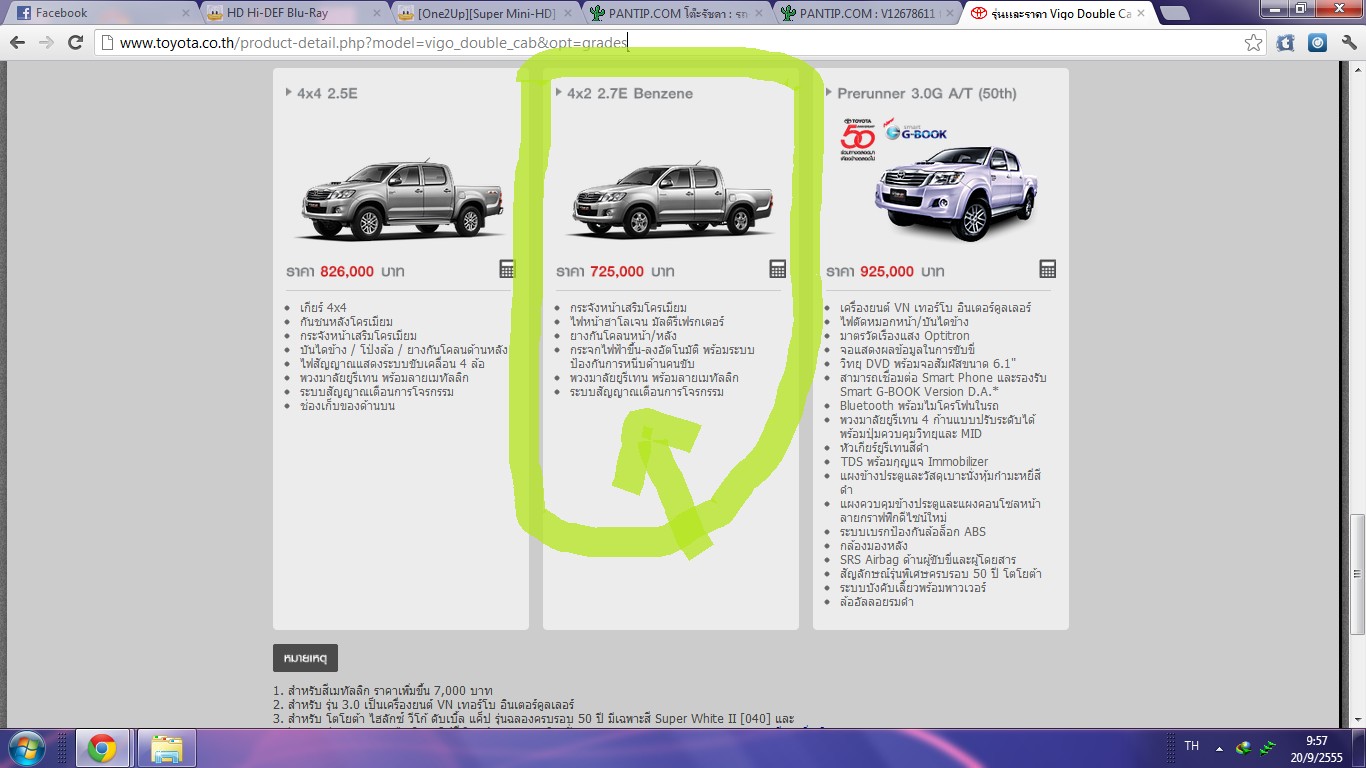Click the 'SRS Airbag' feature line
This screenshot has height=768, width=1366.
pos(928,560)
